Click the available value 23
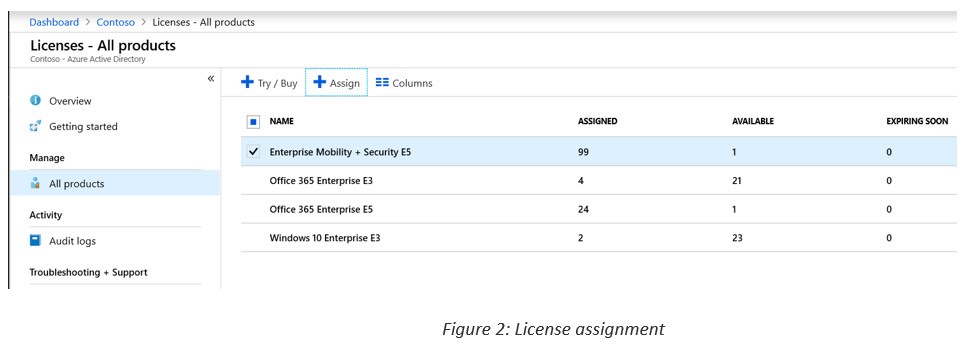 coord(737,238)
